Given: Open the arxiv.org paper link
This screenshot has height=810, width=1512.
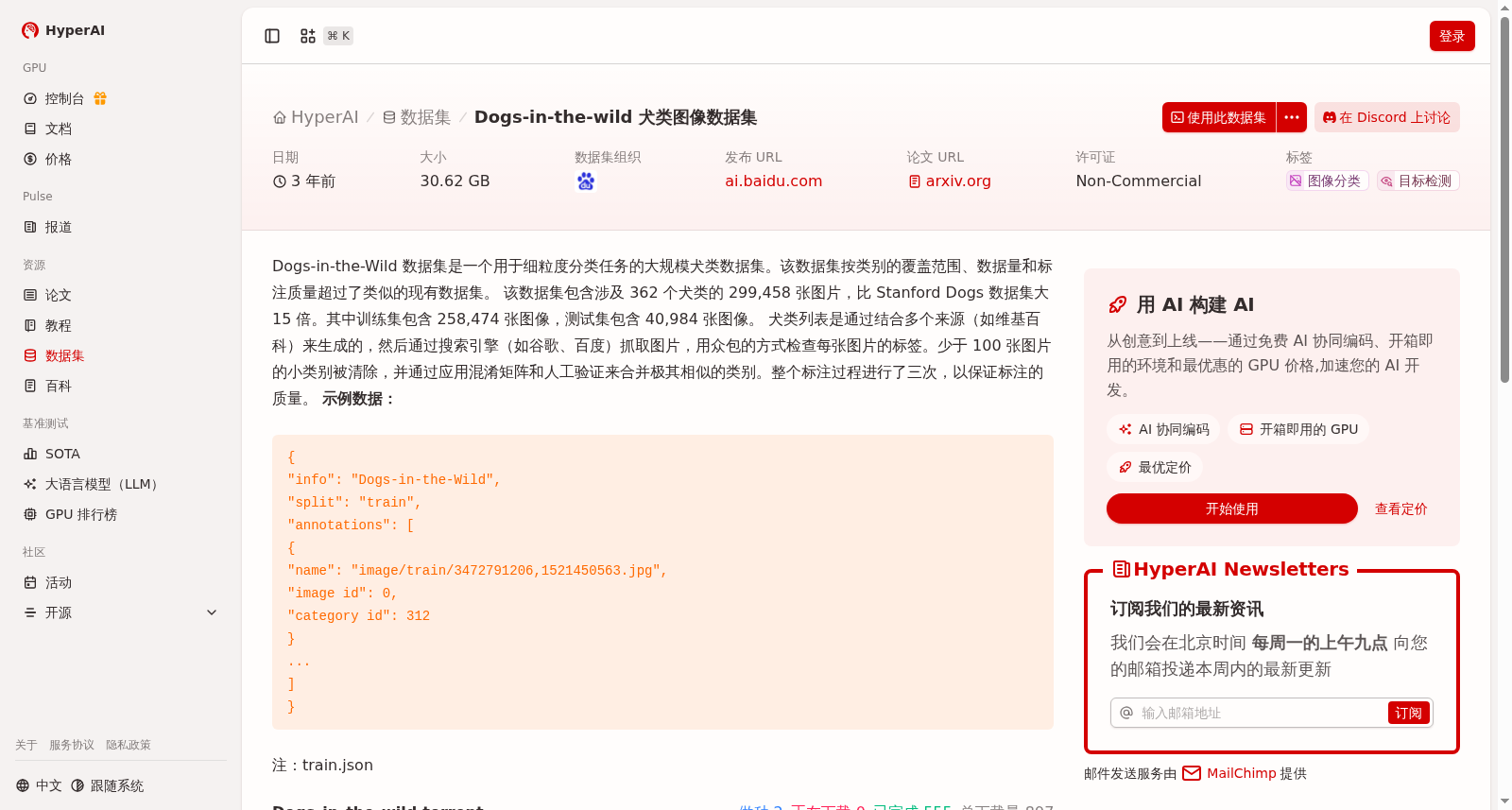Looking at the screenshot, I should point(949,181).
